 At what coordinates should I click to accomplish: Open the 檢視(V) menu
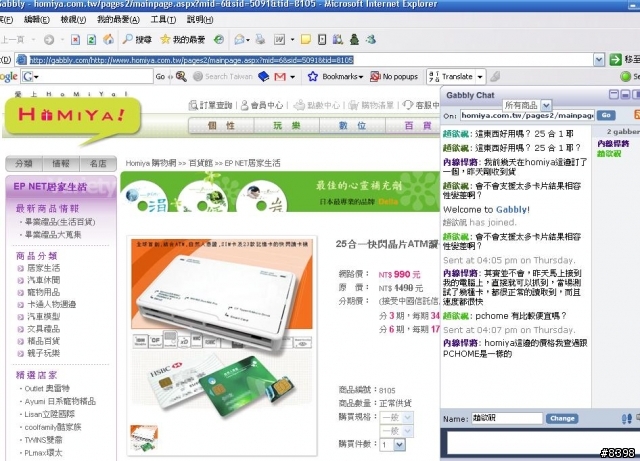point(73,19)
